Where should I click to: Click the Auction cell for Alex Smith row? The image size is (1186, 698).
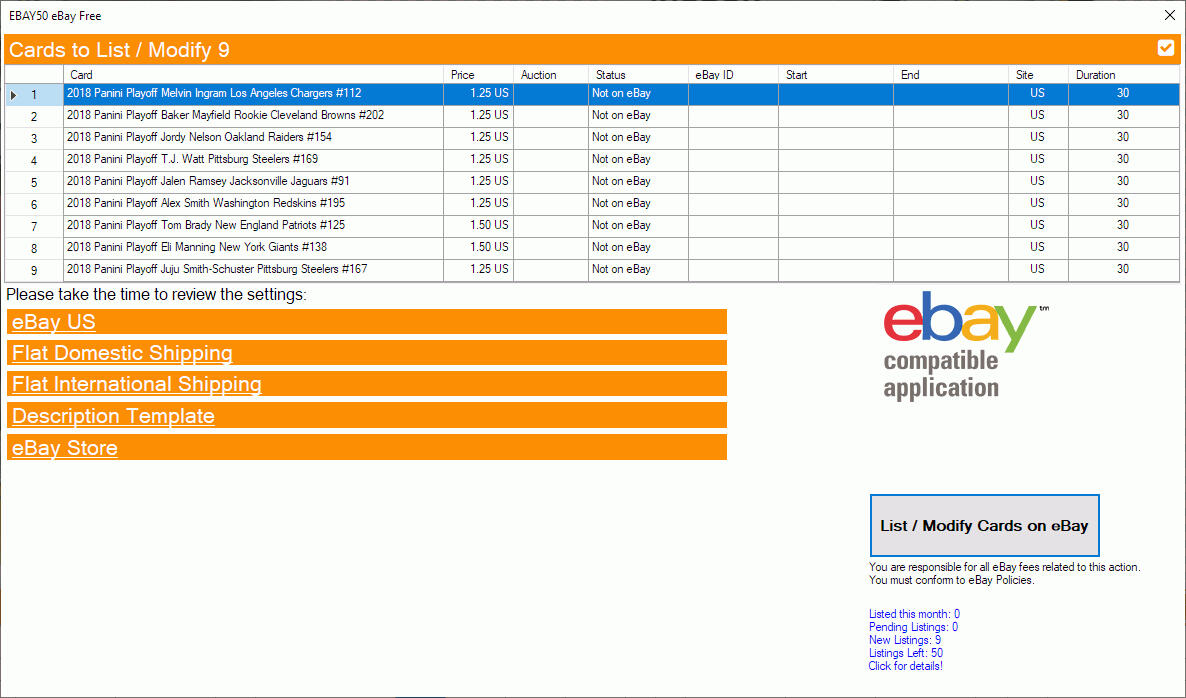(x=551, y=203)
